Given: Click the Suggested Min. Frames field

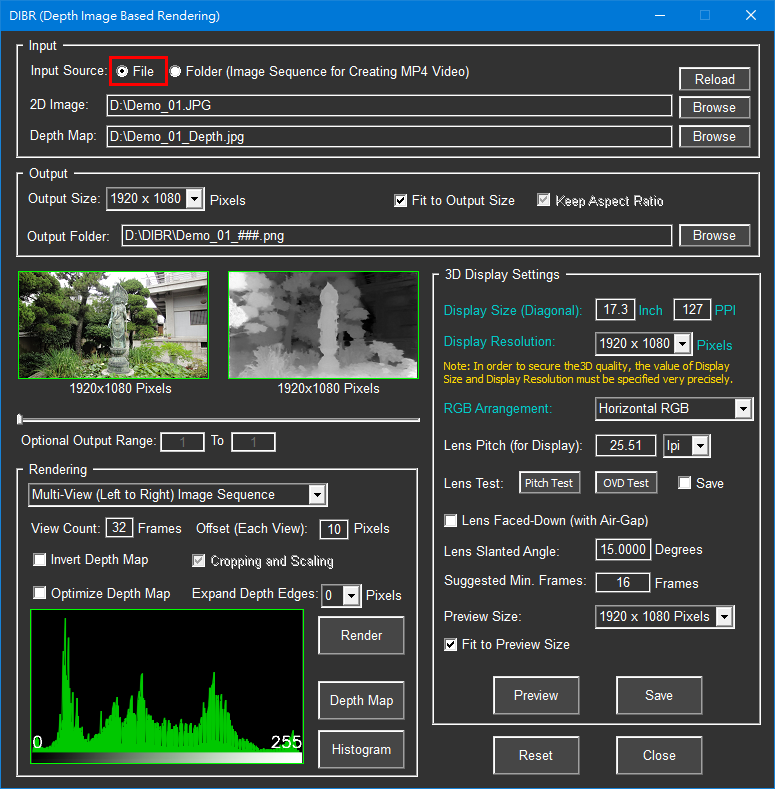Looking at the screenshot, I should click(623, 583).
